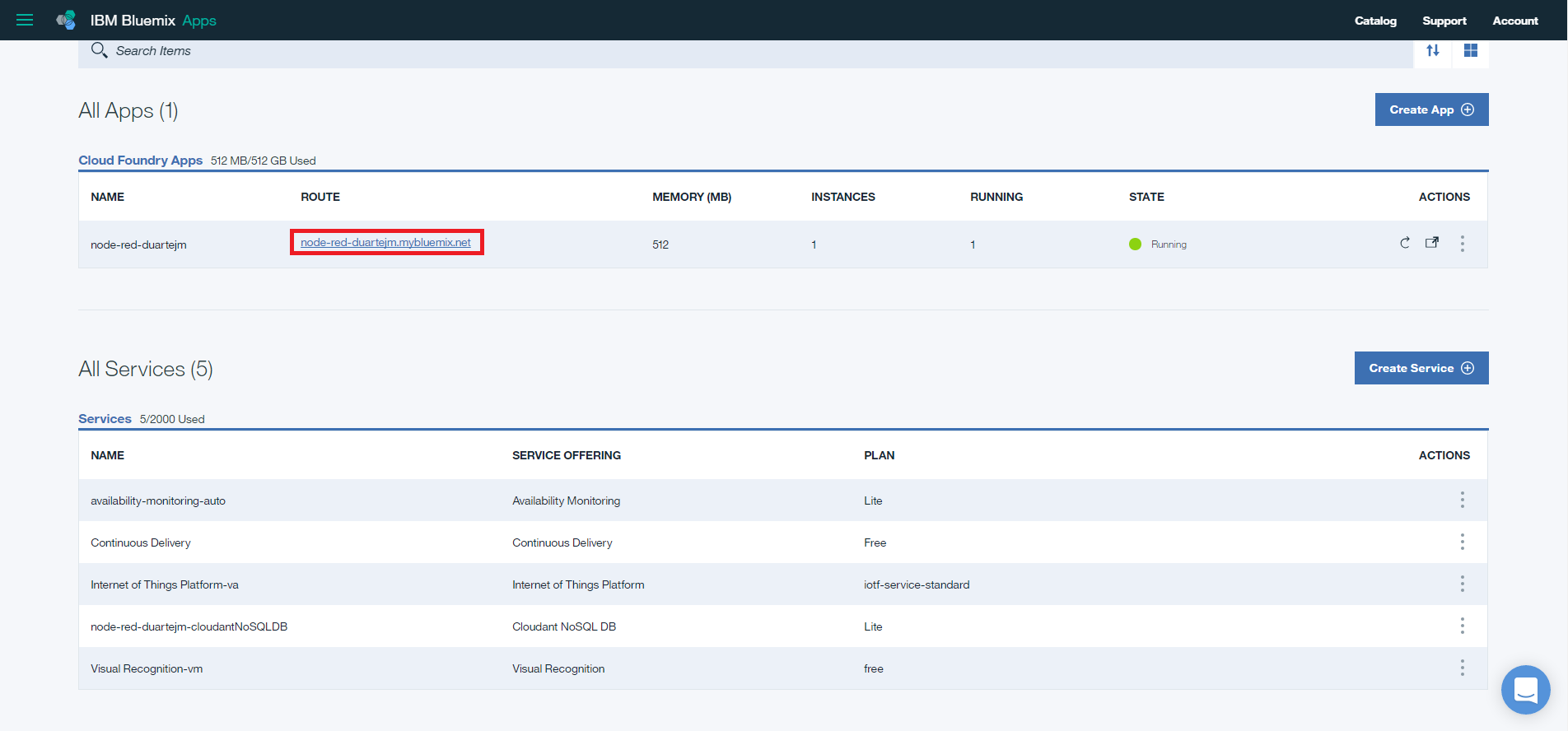Open the node-red-duartejm.mybluemix.net route link
The height and width of the screenshot is (731, 1568).
click(x=385, y=242)
